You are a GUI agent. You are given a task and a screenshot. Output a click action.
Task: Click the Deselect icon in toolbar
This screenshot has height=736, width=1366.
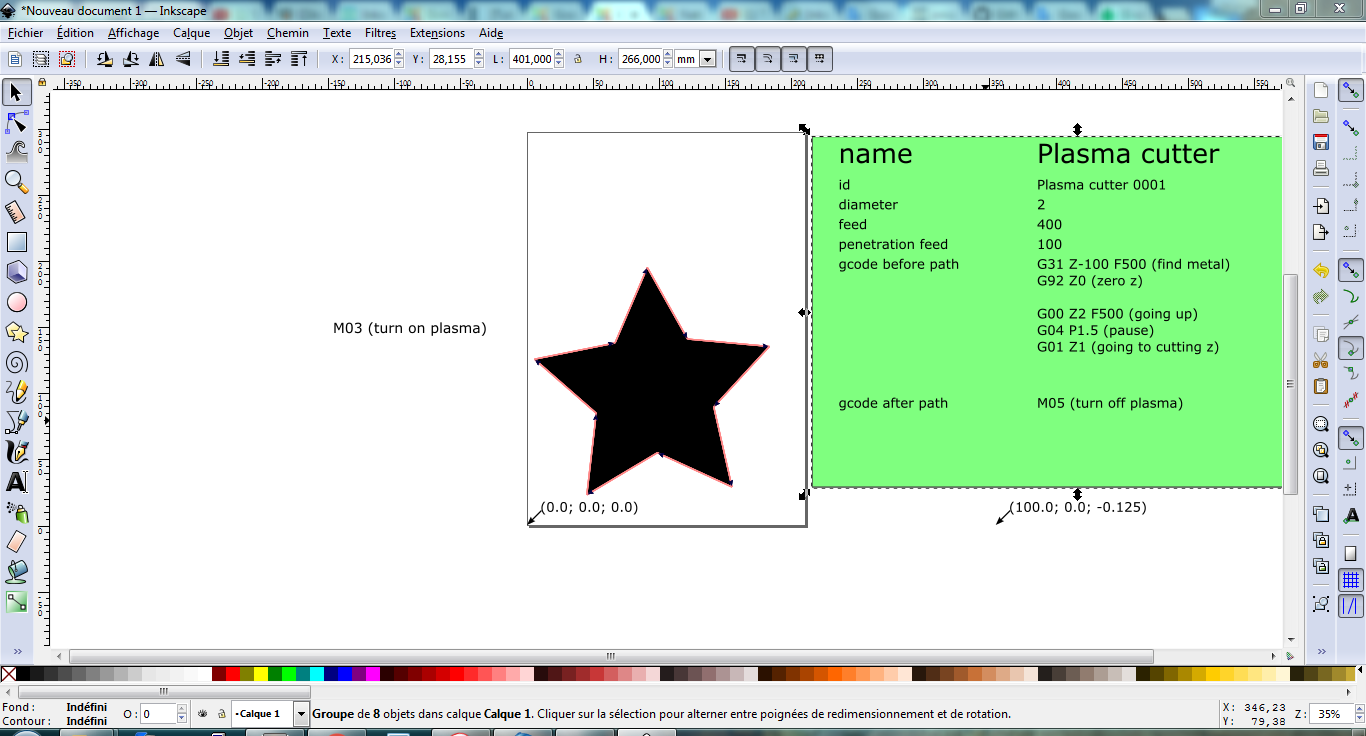point(67,59)
